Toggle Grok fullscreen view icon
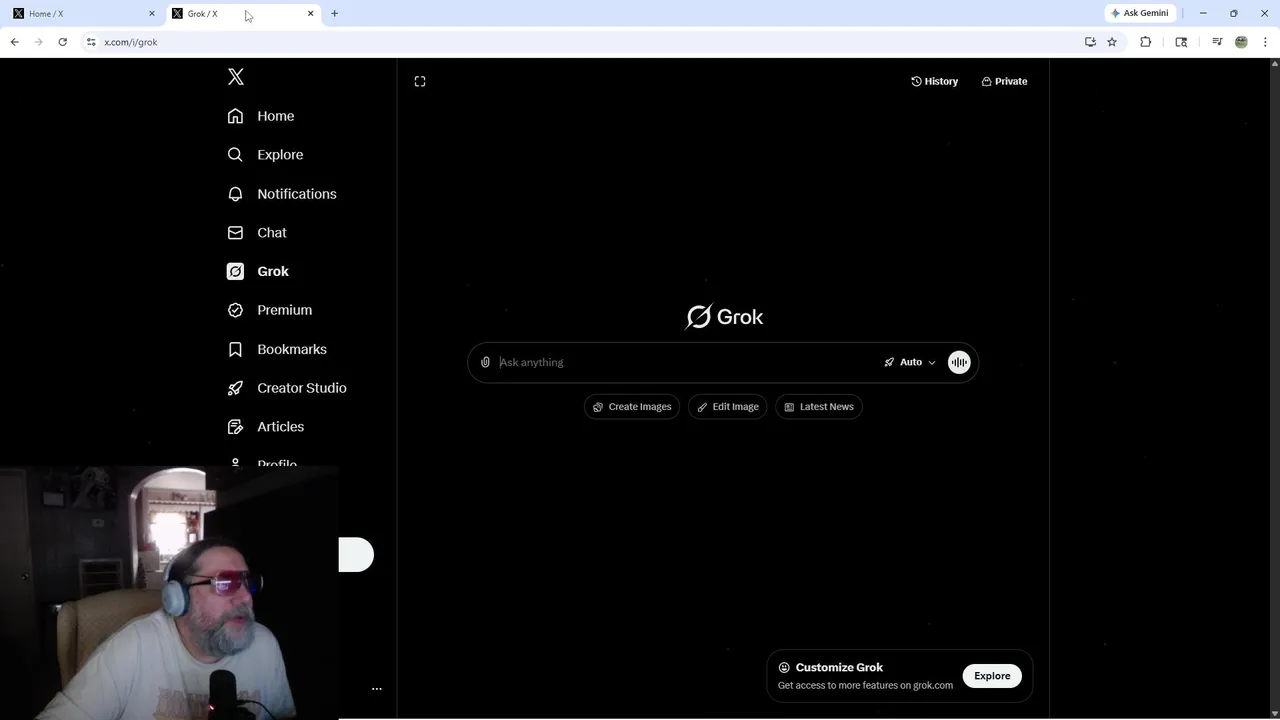 (x=420, y=81)
